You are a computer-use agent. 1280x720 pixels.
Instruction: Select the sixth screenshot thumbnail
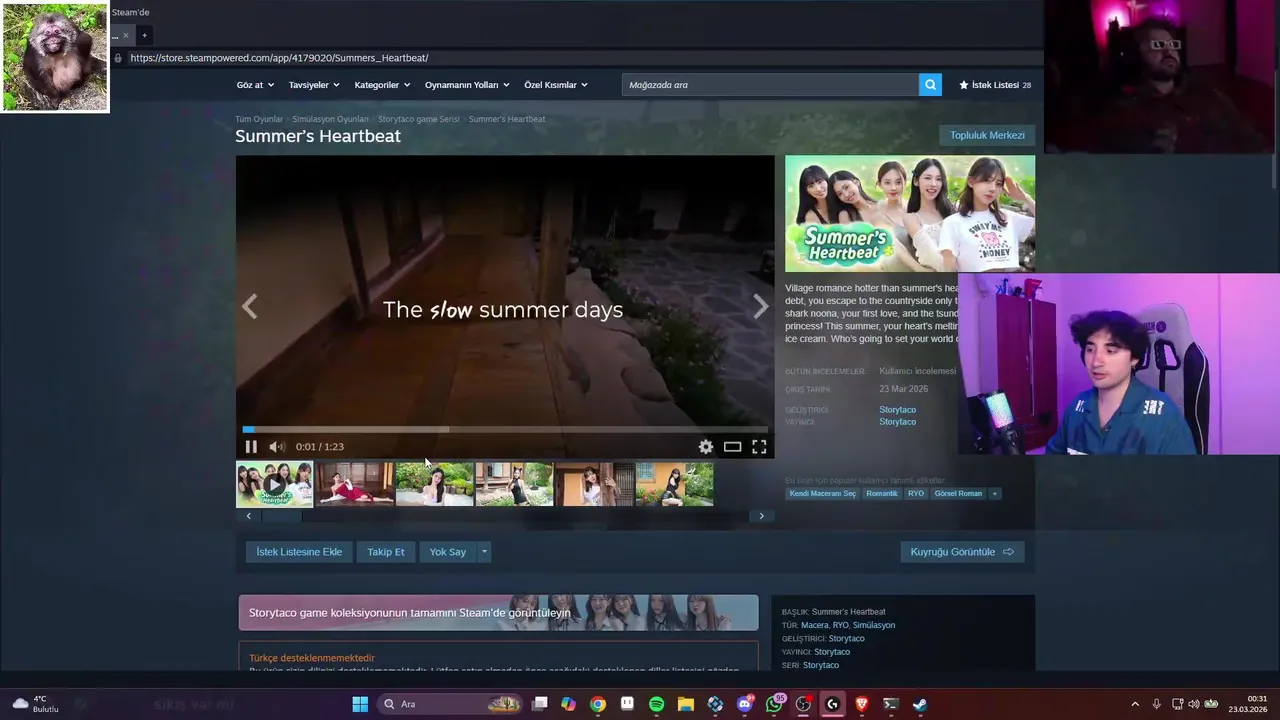(675, 484)
